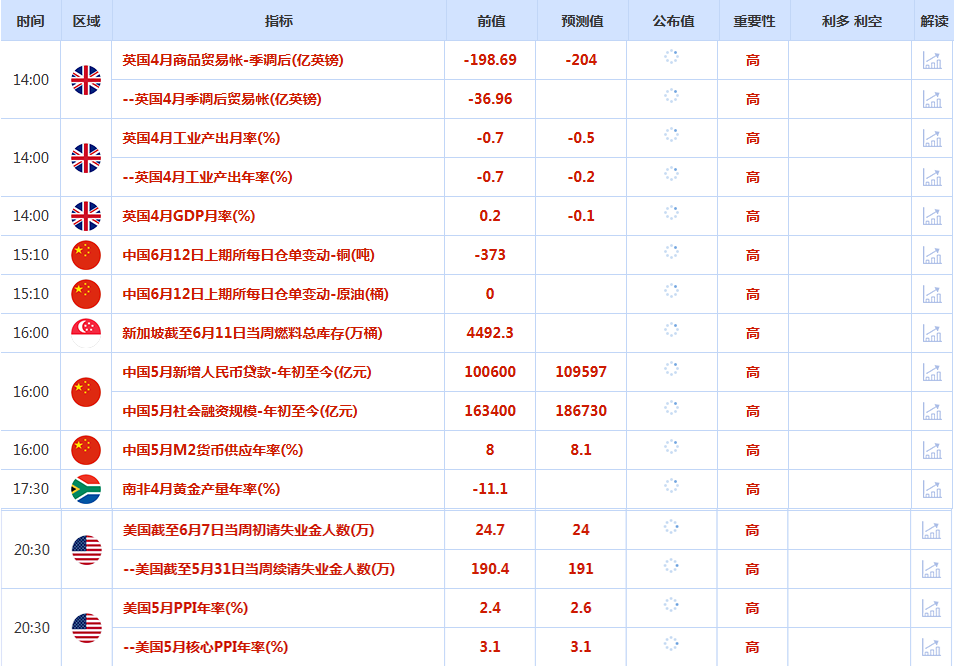
Task: Click the 解读 column header
Action: (x=935, y=21)
